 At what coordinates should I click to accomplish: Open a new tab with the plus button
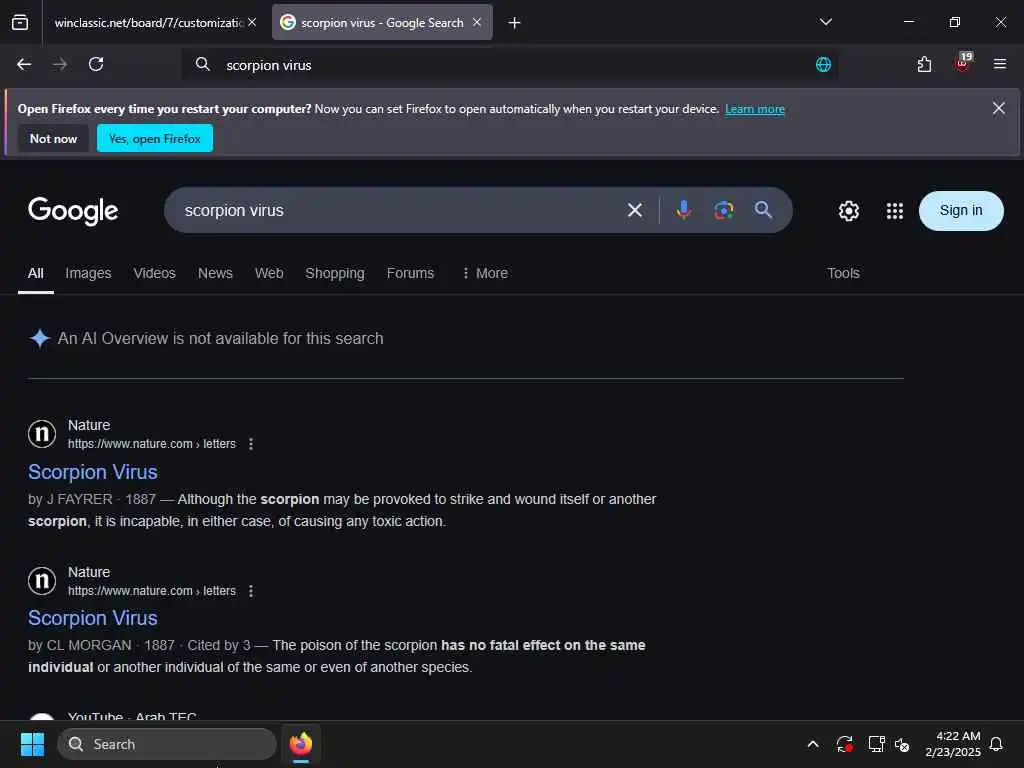[514, 23]
